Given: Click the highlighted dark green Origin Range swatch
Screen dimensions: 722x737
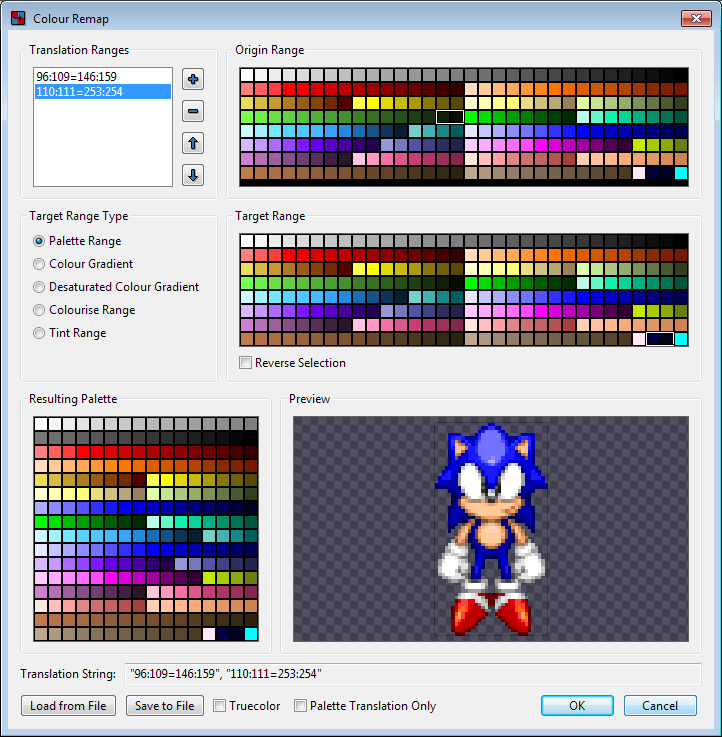Looking at the screenshot, I should point(450,117).
